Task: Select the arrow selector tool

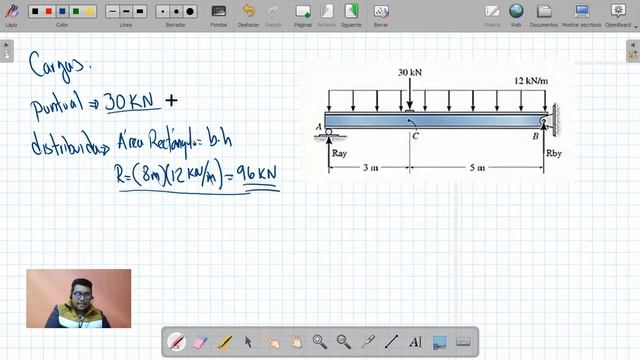Action: coord(248,342)
